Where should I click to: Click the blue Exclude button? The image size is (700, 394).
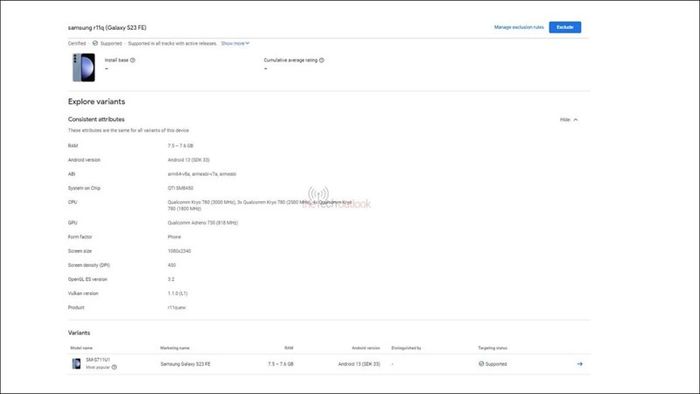(x=565, y=27)
